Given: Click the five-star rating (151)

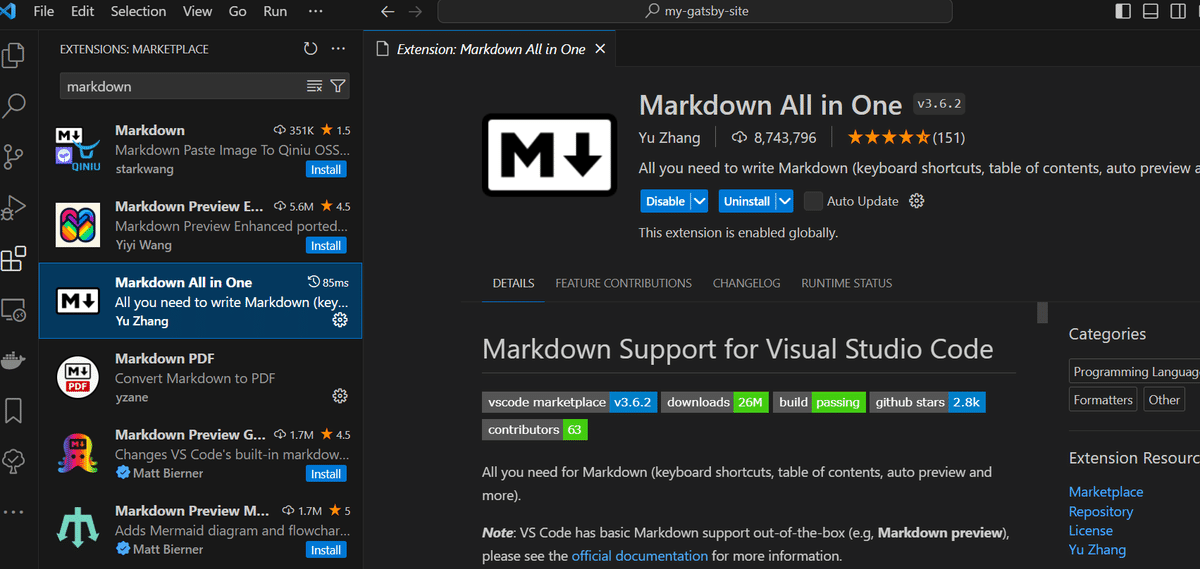Looking at the screenshot, I should tap(906, 138).
